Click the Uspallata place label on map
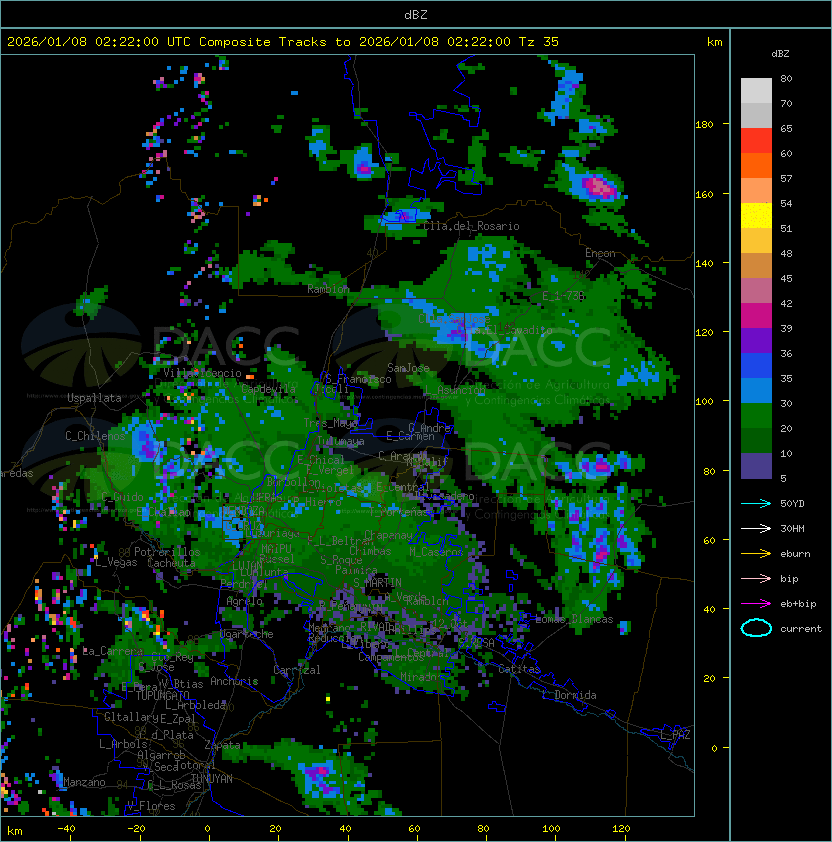The height and width of the screenshot is (842, 832). (x=94, y=398)
